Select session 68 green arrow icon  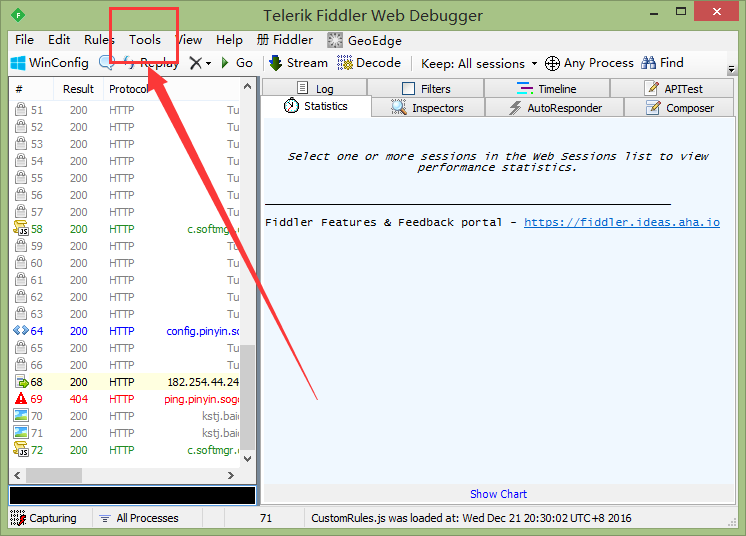pos(21,382)
